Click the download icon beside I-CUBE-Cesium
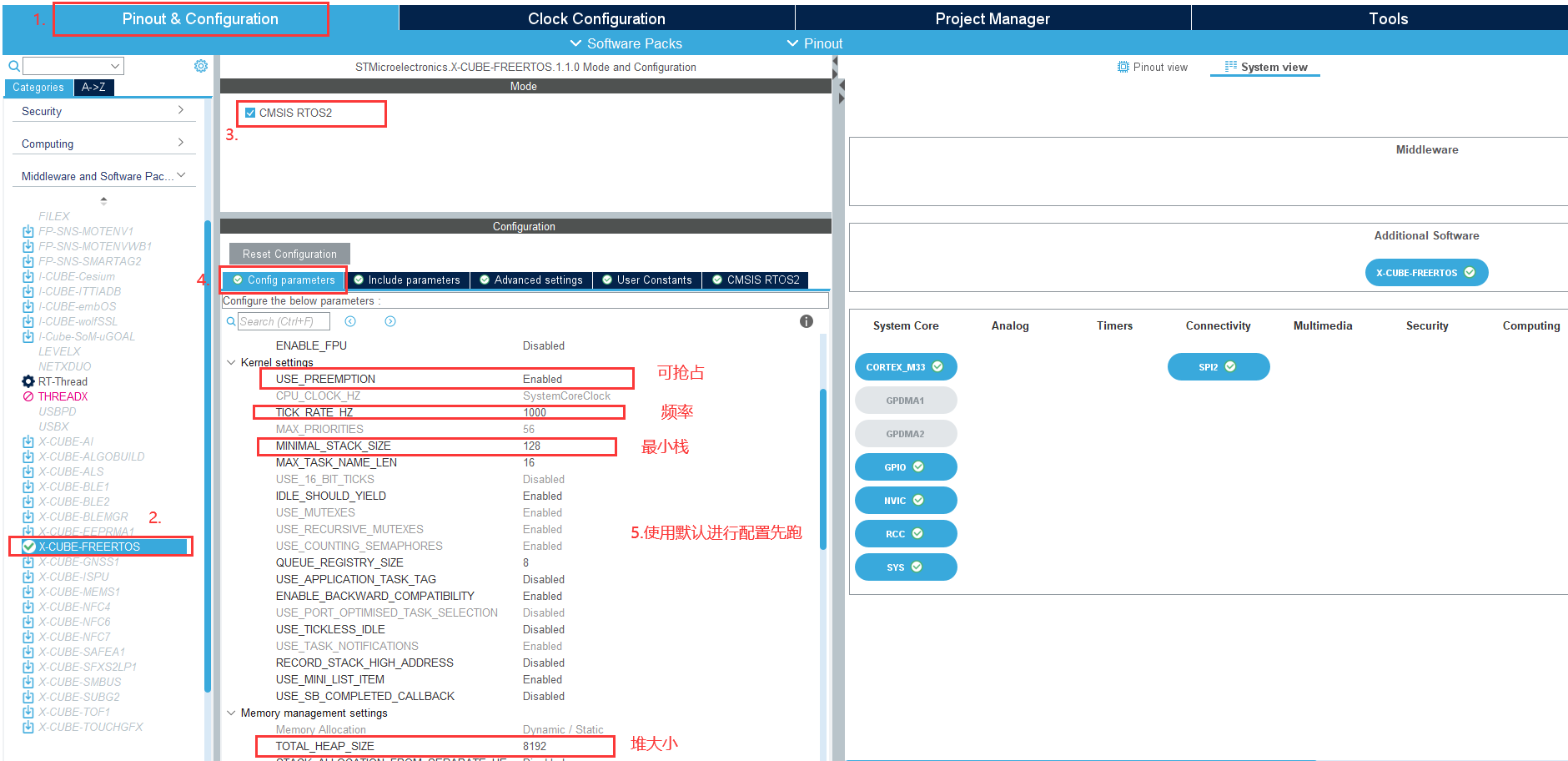The image size is (1568, 761). pos(28,276)
